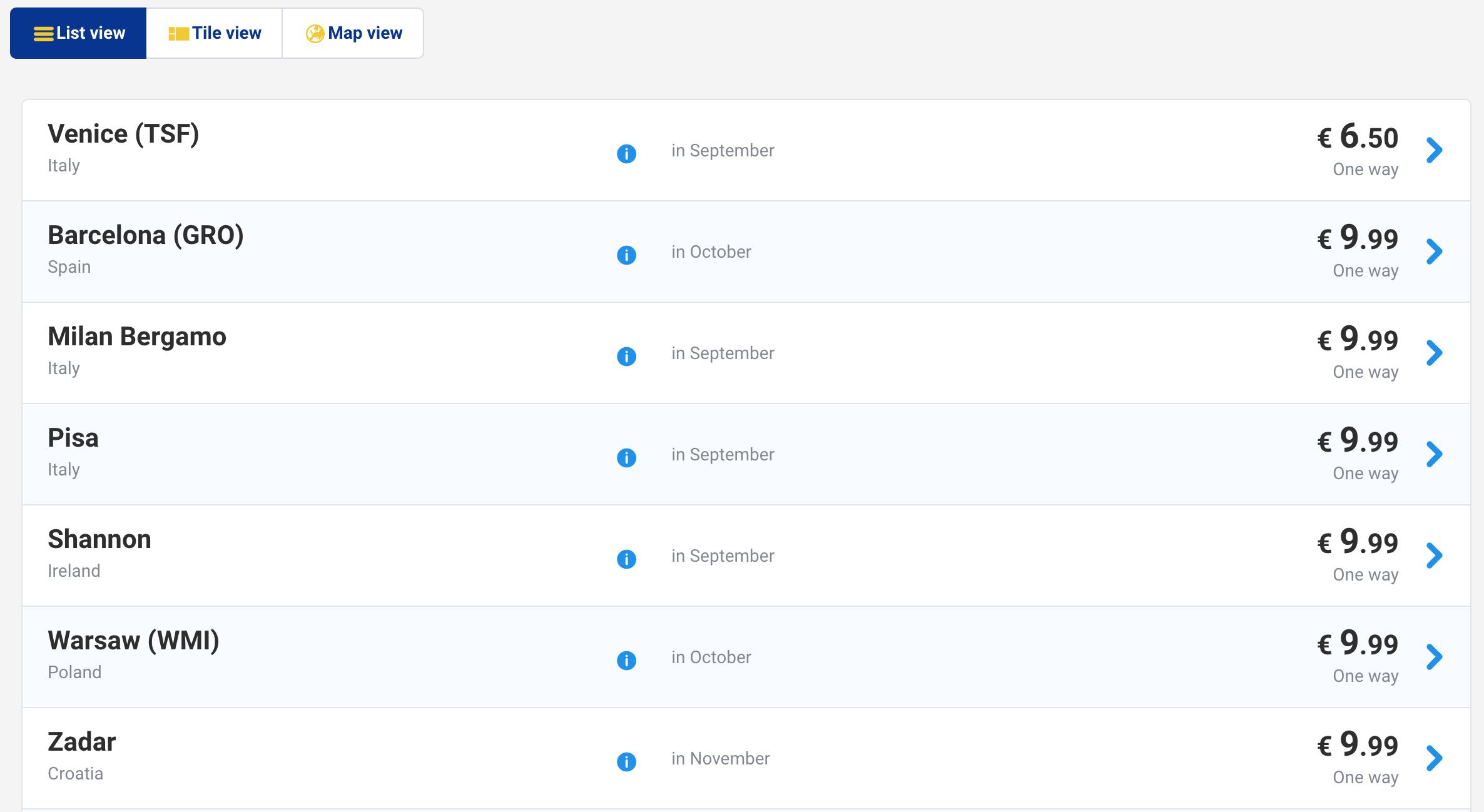Switch to List view tab

(79, 33)
